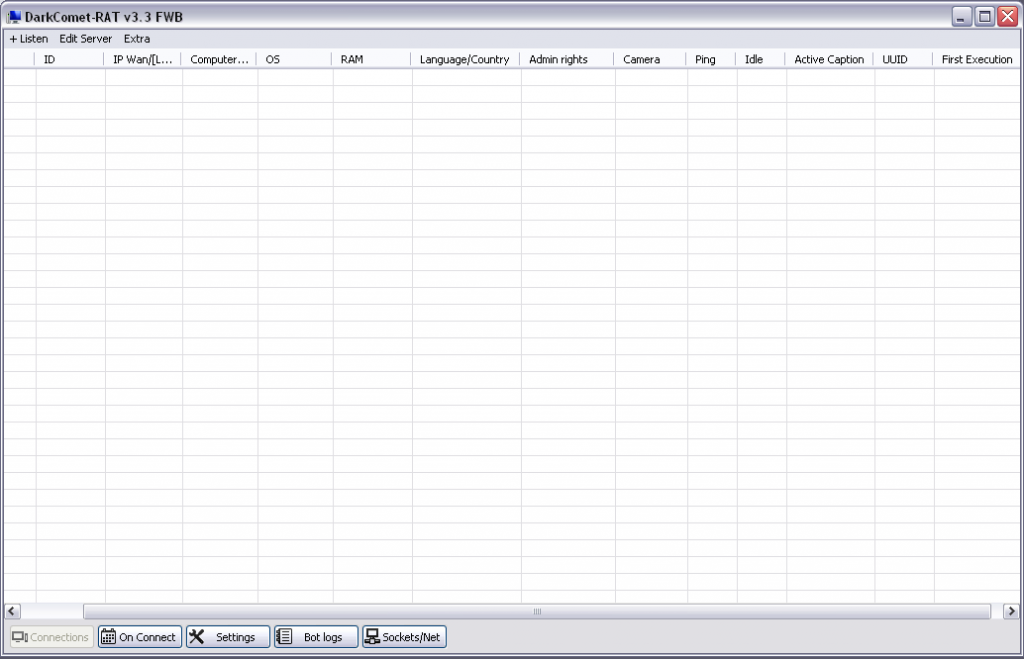Sort by the First Execution column header
The image size is (1024, 659).
976,59
